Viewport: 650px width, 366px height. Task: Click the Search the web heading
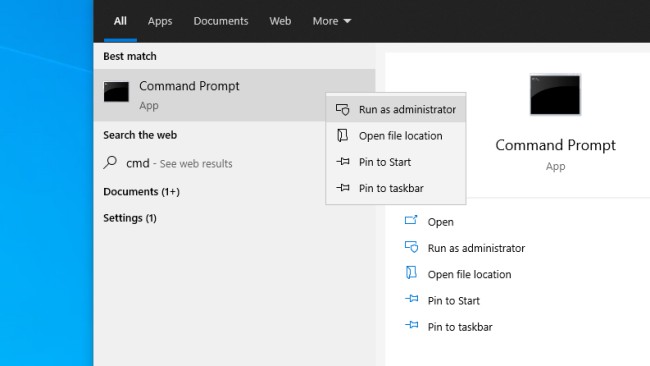(x=140, y=135)
